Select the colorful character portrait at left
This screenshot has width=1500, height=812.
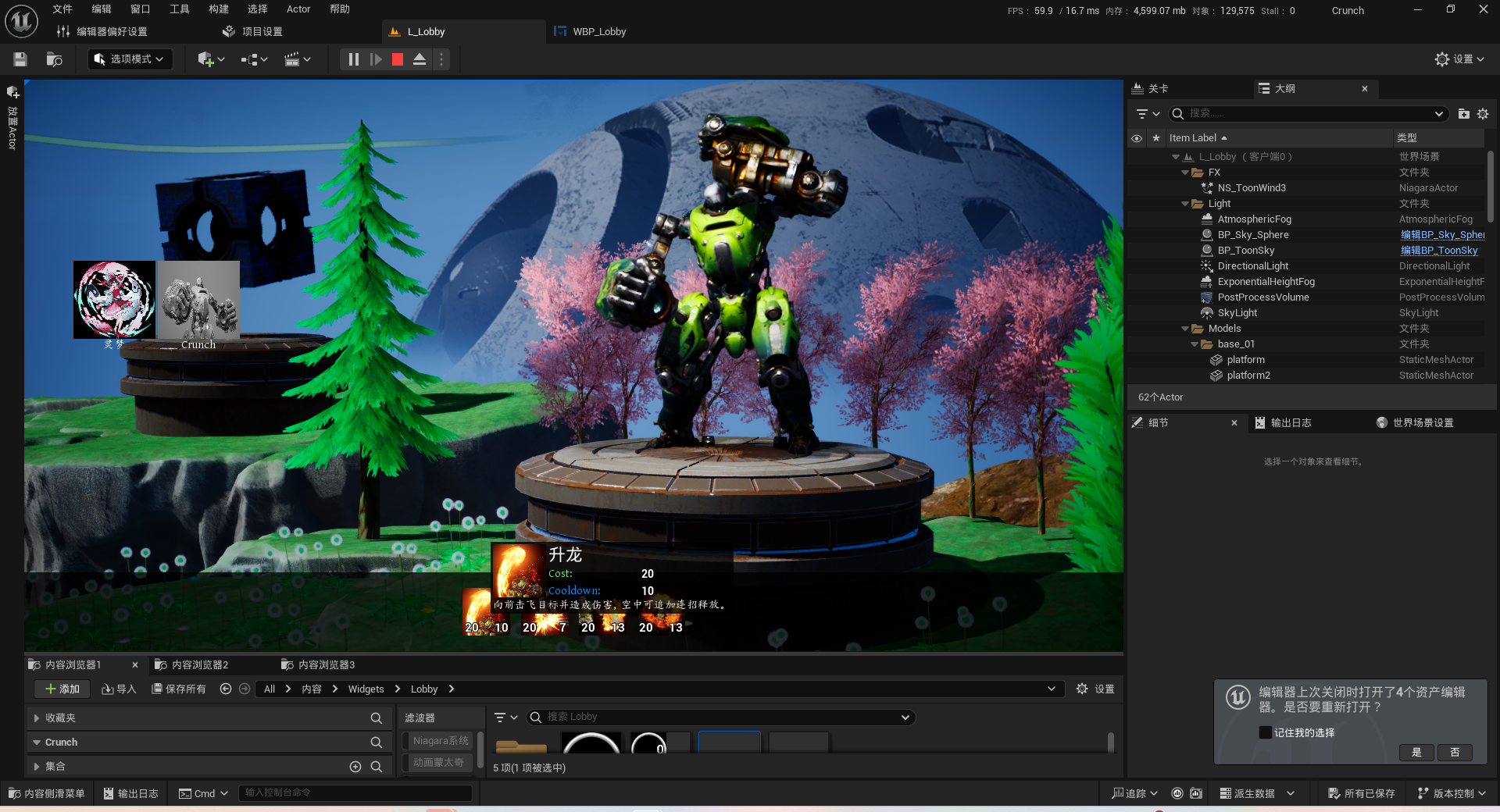[114, 300]
